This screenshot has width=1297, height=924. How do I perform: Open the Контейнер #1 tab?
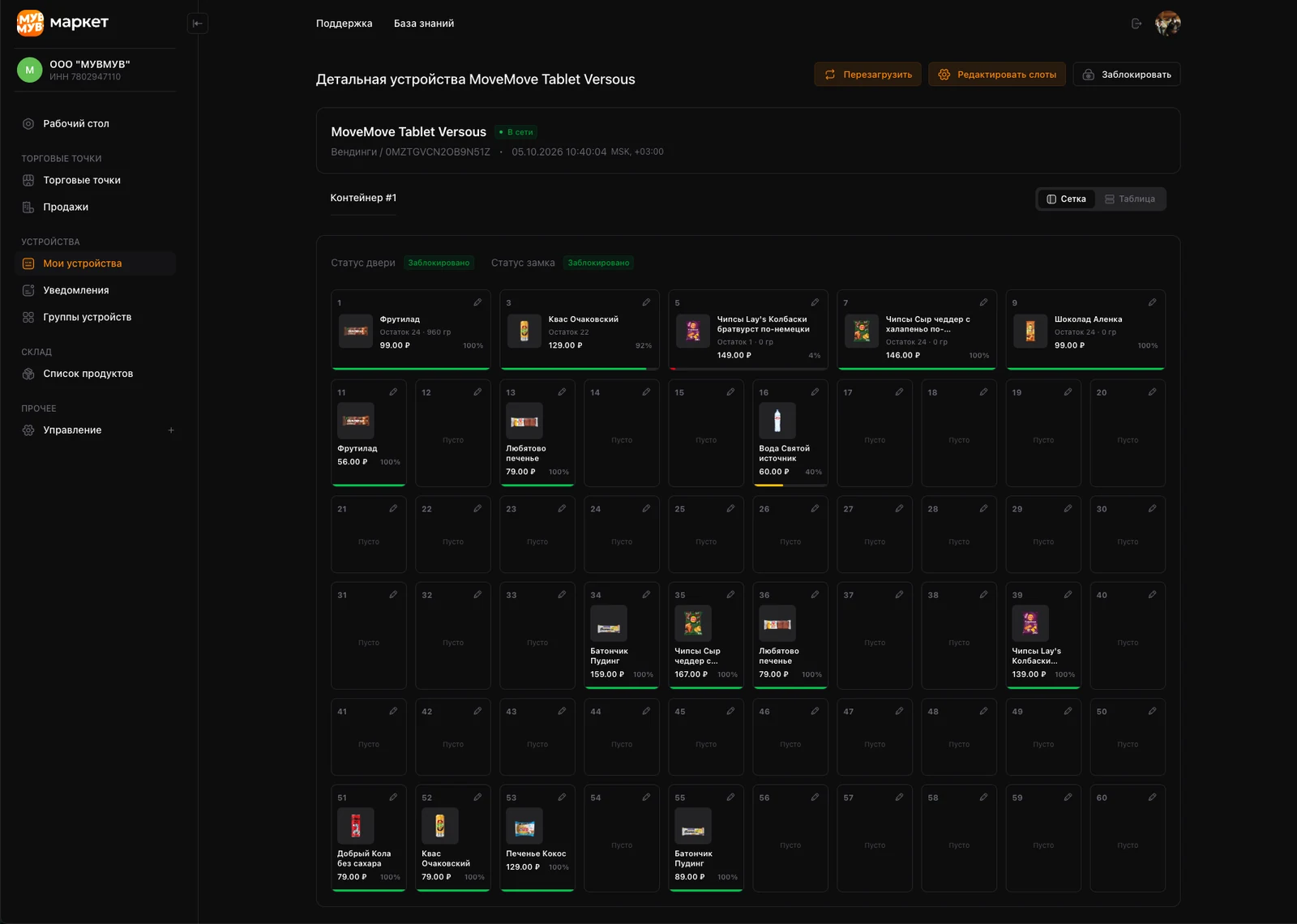363,198
